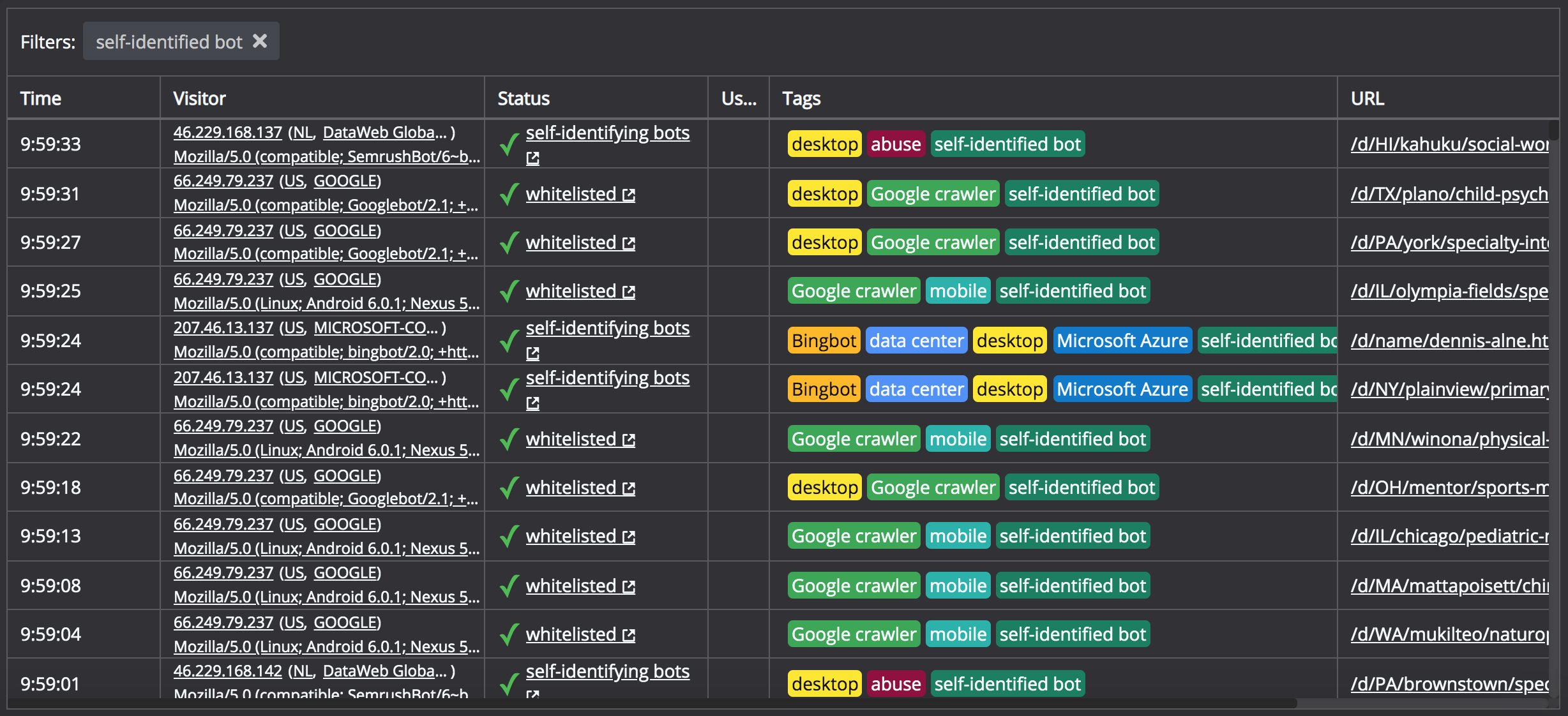Image resolution: width=1568 pixels, height=716 pixels.
Task: Click green checkmark in the 9:59:22 row
Action: point(509,439)
